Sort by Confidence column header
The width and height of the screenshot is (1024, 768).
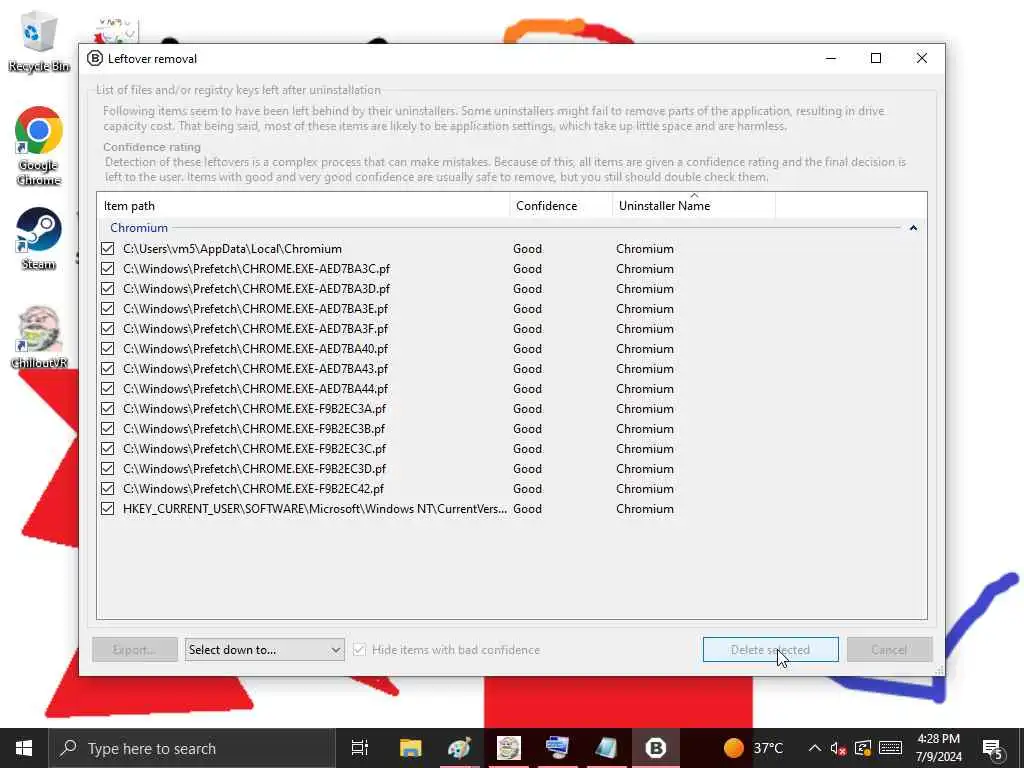[561, 206]
